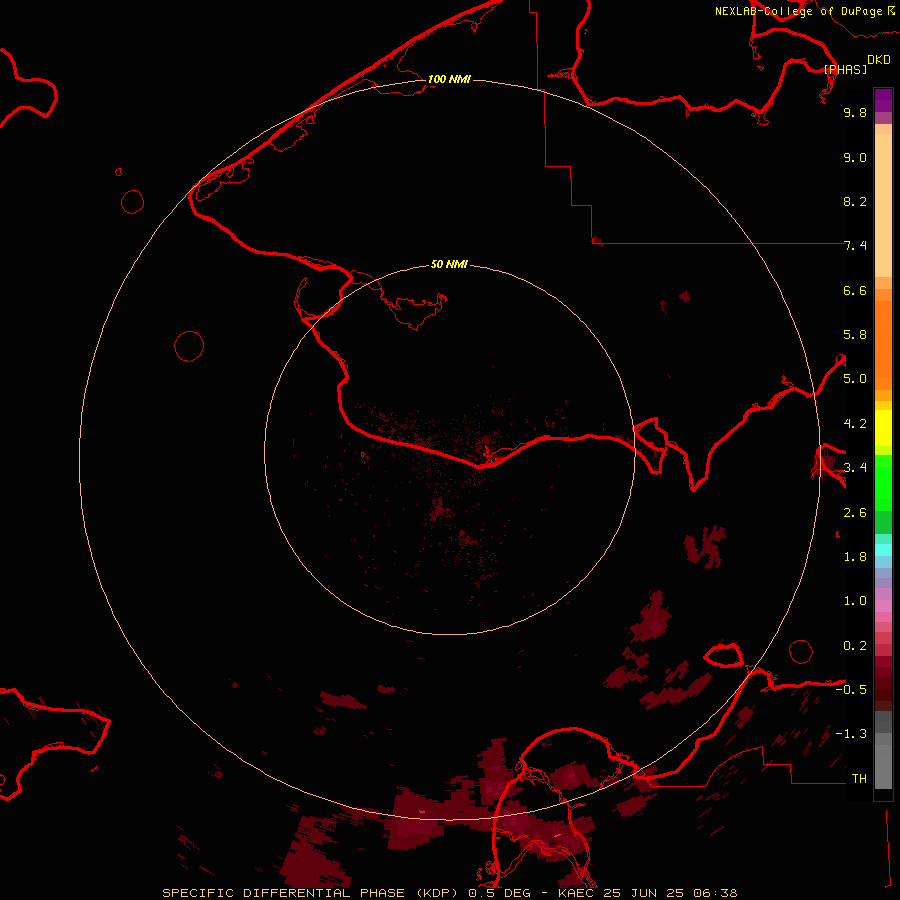The height and width of the screenshot is (900, 900).
Task: Click the 8.2 legend value
Action: coord(855,201)
